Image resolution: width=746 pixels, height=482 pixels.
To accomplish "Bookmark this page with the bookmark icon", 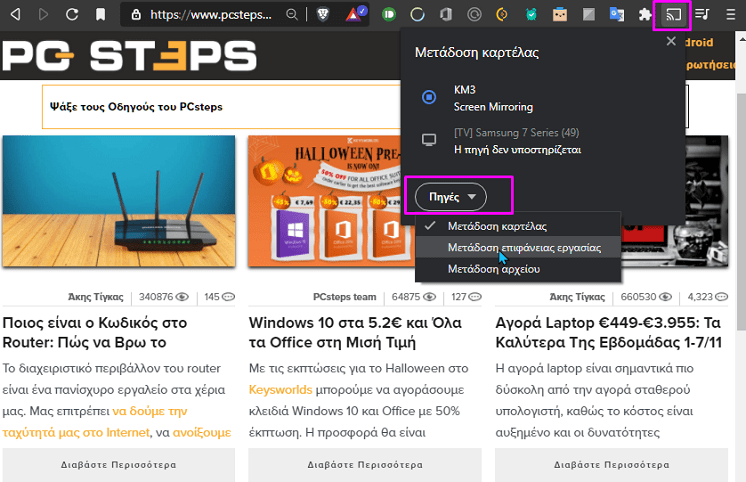I will [100, 14].
